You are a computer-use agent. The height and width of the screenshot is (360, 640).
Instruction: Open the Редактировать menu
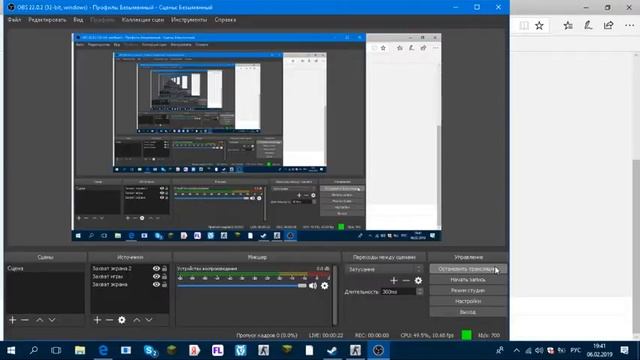tap(47, 20)
